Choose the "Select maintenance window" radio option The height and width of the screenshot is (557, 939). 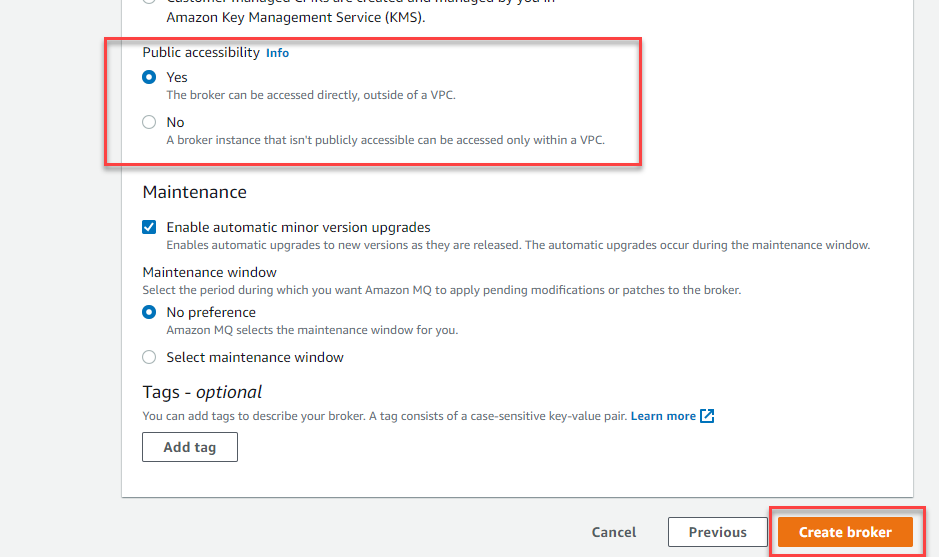(x=149, y=357)
